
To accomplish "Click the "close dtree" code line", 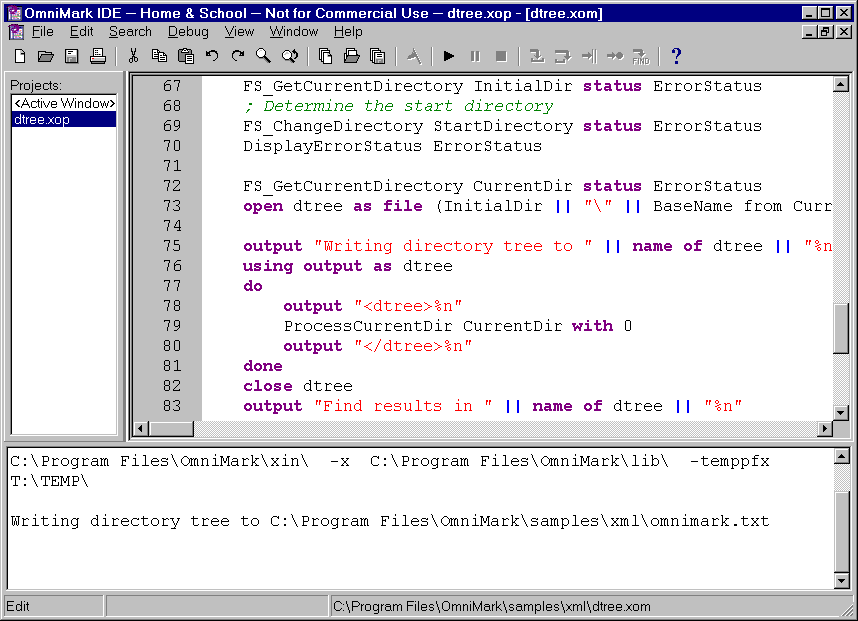I will pos(298,386).
